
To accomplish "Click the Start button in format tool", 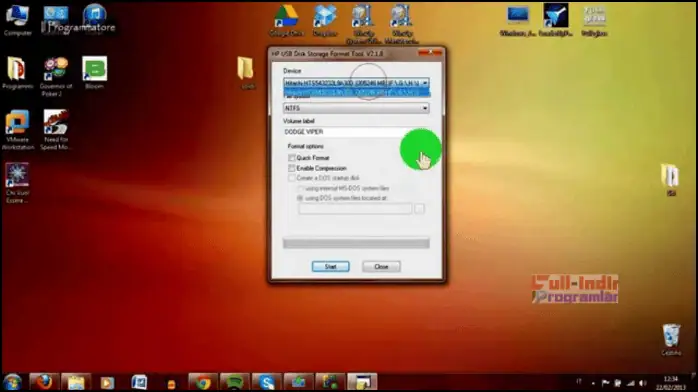I will pos(330,267).
